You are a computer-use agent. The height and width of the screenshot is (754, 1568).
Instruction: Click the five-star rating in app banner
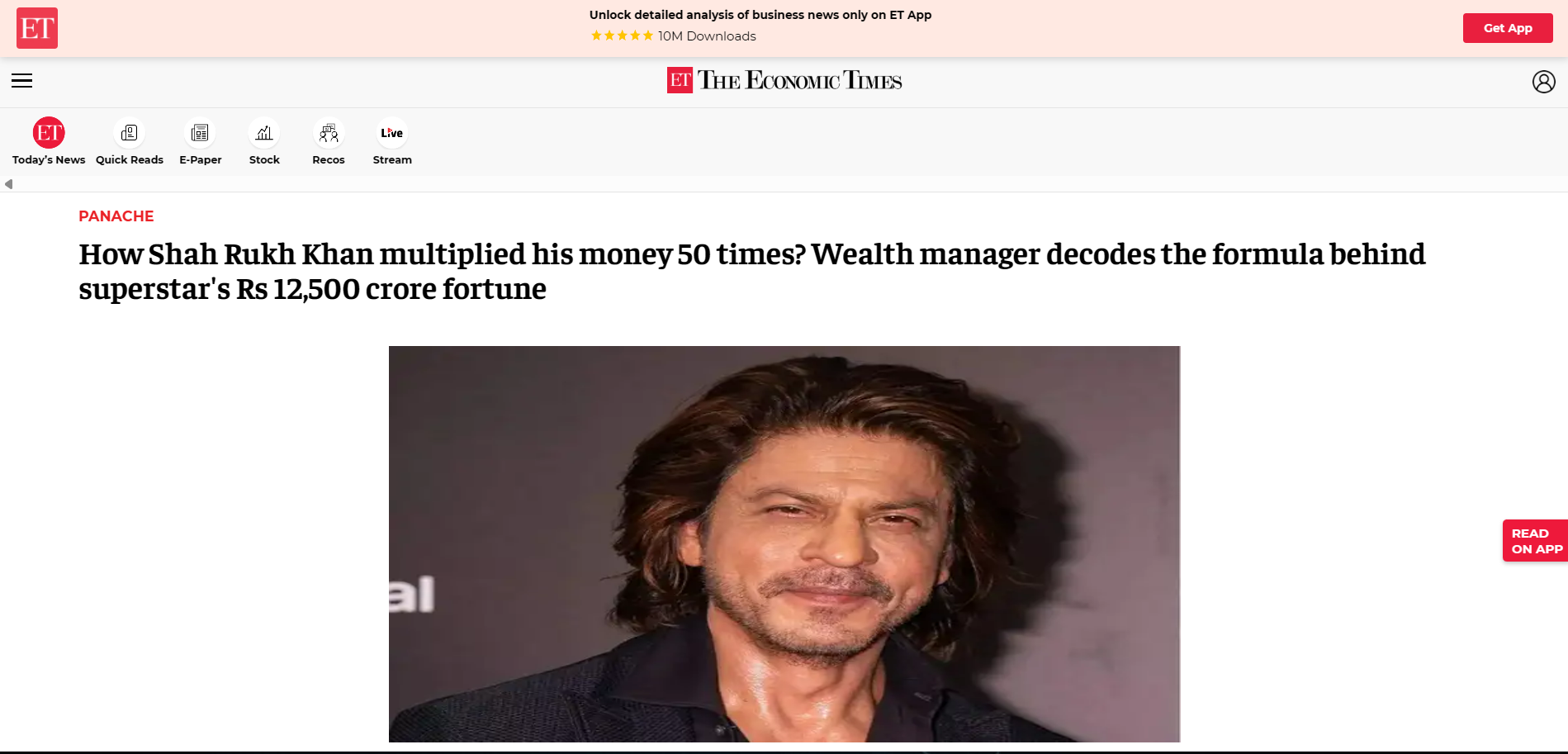(x=622, y=36)
